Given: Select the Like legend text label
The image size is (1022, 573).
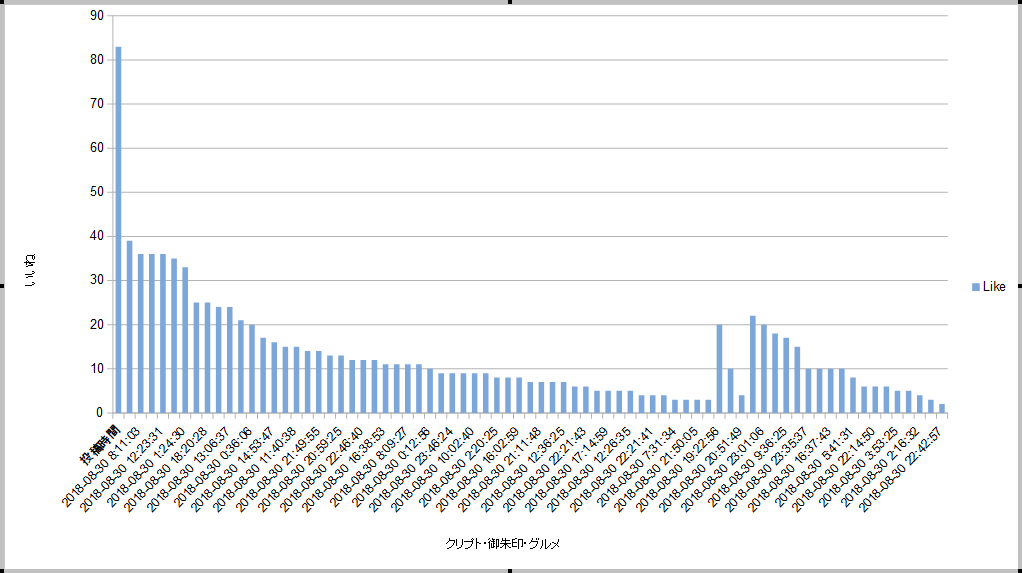Looking at the screenshot, I should point(994,287).
